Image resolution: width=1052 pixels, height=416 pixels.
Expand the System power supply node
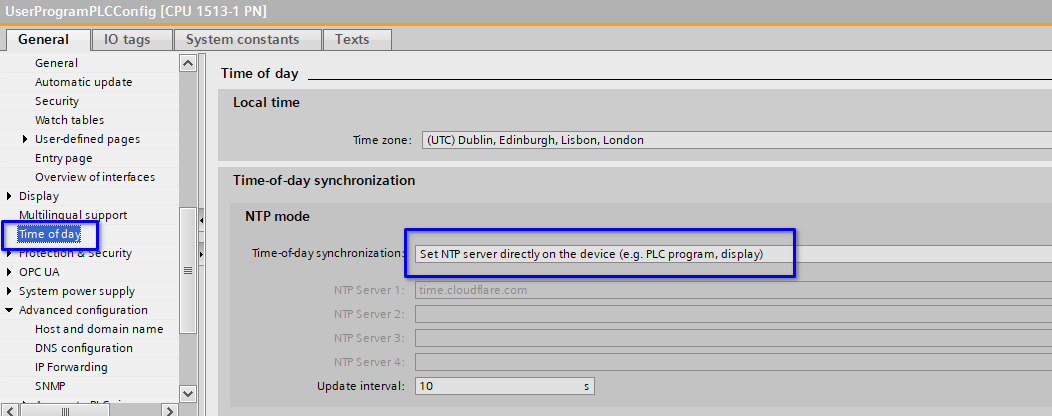10,291
